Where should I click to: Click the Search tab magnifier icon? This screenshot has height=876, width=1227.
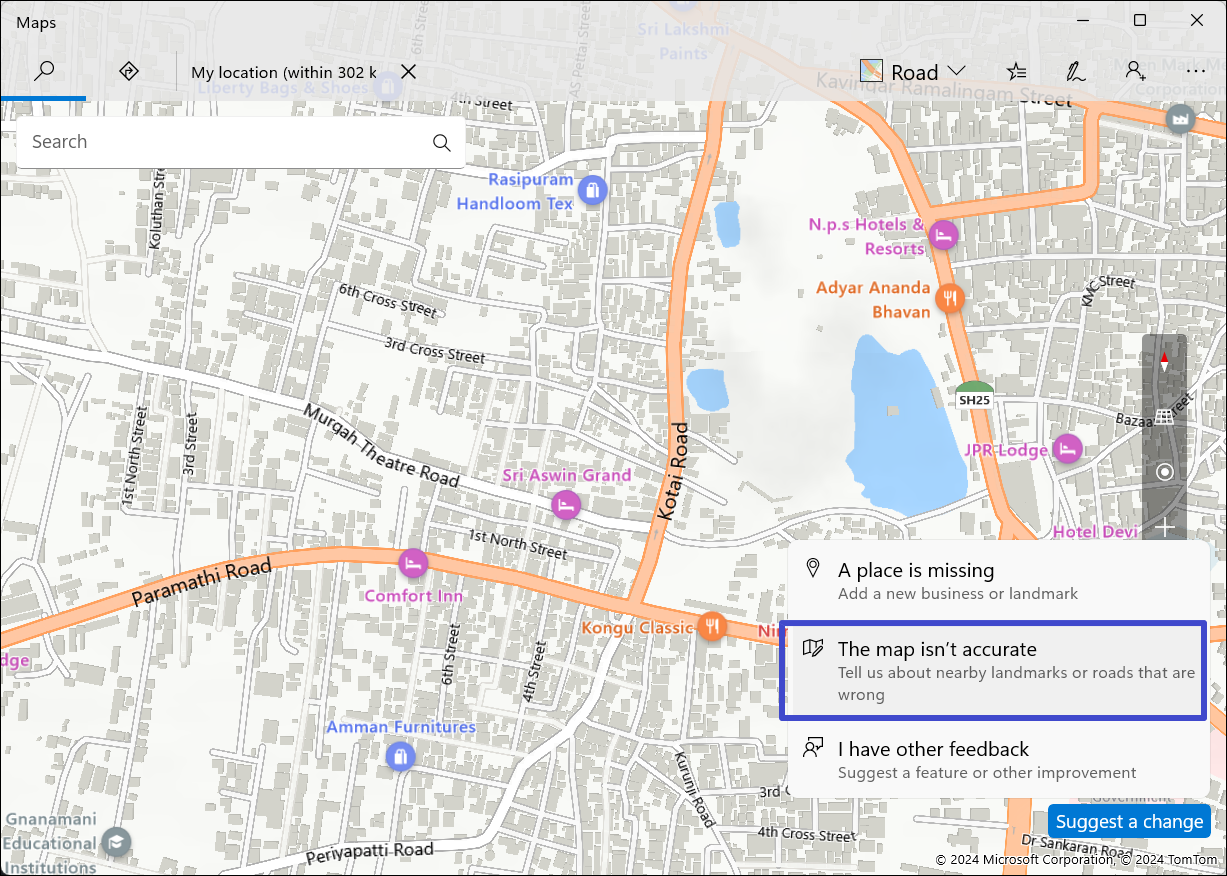click(43, 71)
